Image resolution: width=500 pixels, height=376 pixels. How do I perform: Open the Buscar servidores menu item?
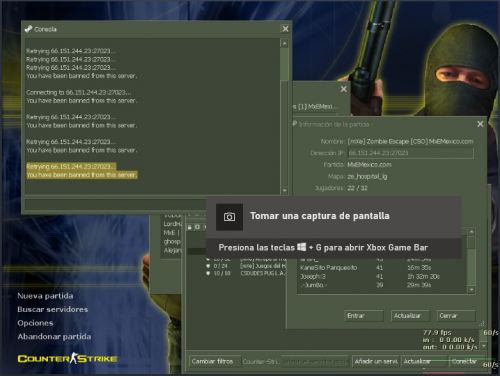(x=53, y=309)
